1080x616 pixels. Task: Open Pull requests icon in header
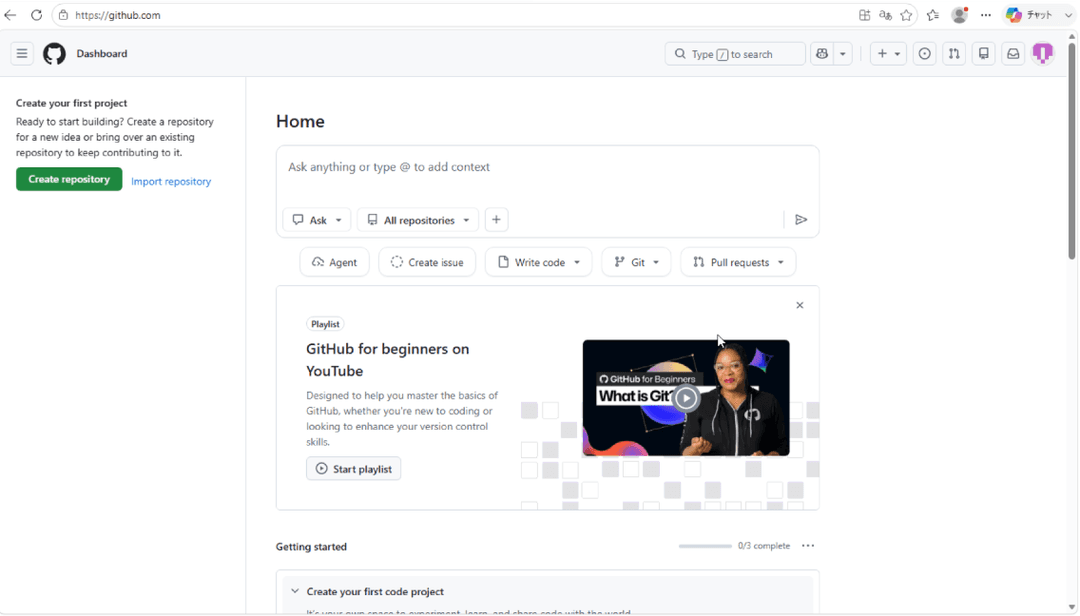954,54
